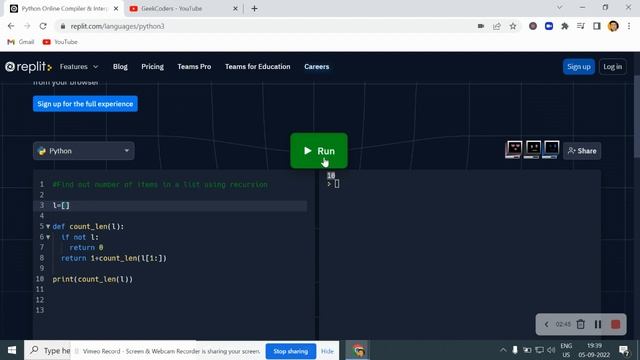The width and height of the screenshot is (640, 360).
Task: Run the Python code
Action: pyautogui.click(x=319, y=151)
